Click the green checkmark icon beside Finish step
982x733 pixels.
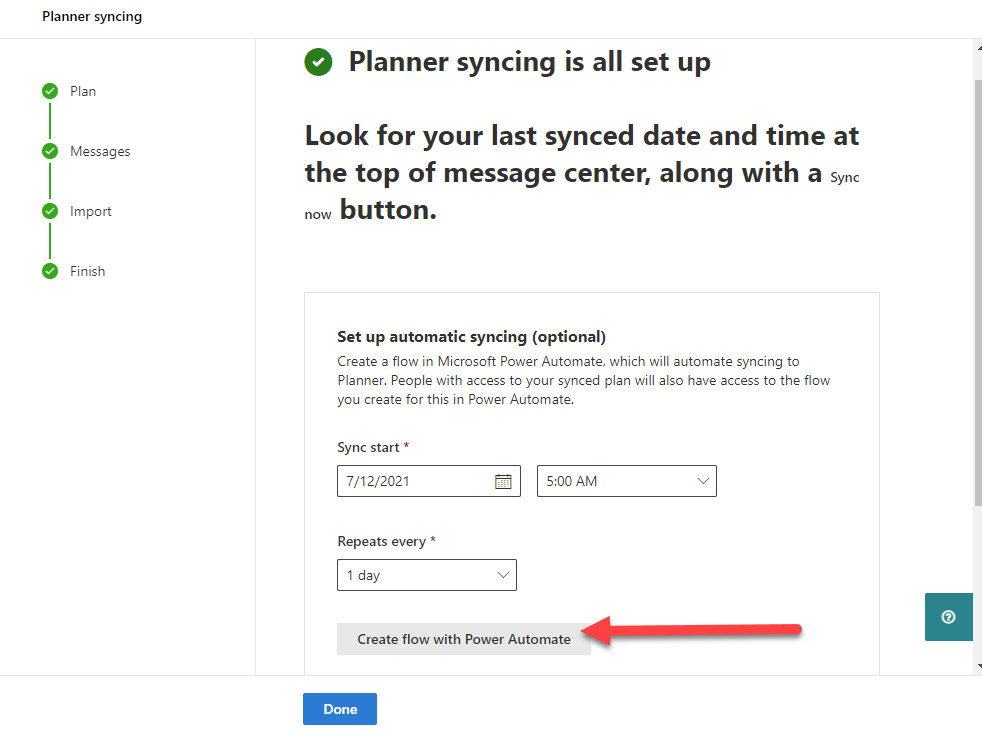tap(50, 271)
